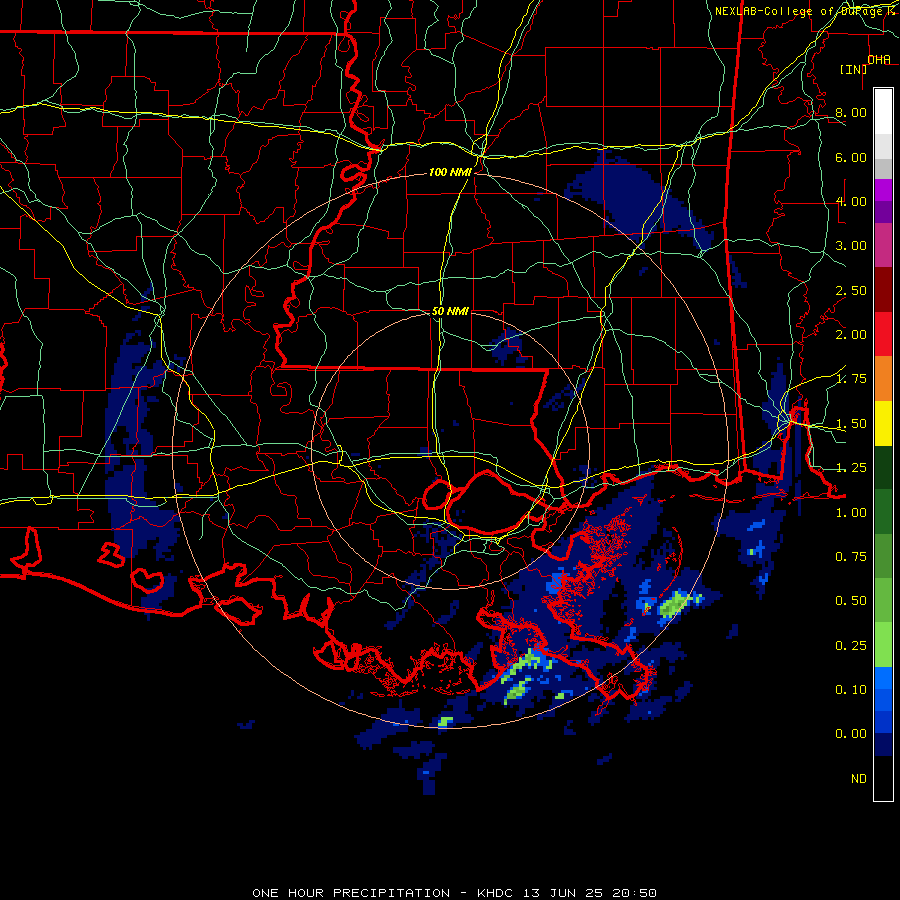Click the 2.00 legend value
900x900 pixels.
point(851,335)
